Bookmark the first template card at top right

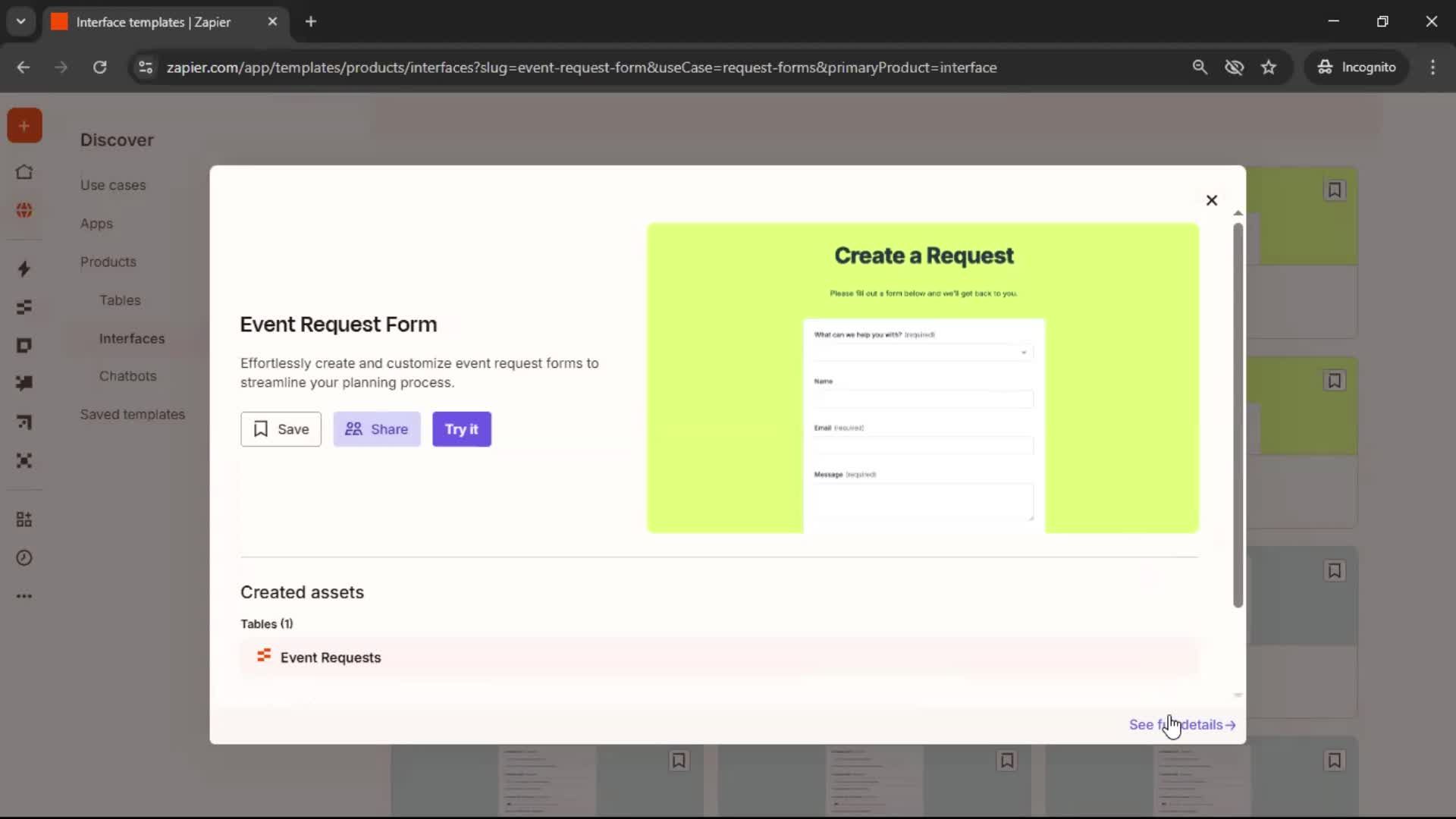click(x=1335, y=190)
